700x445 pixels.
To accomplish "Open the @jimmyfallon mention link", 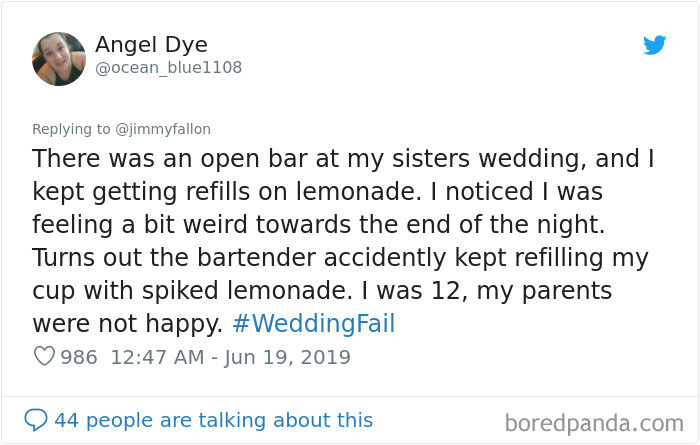I will [x=164, y=129].
